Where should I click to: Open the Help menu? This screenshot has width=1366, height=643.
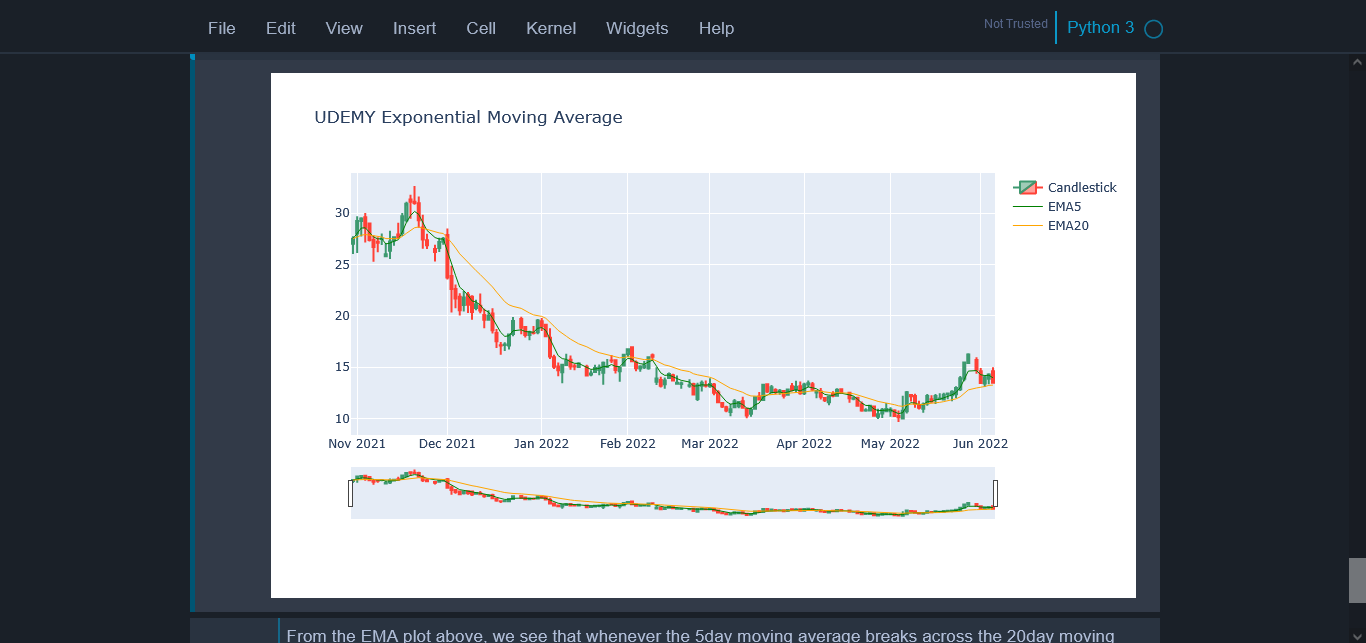(x=716, y=28)
